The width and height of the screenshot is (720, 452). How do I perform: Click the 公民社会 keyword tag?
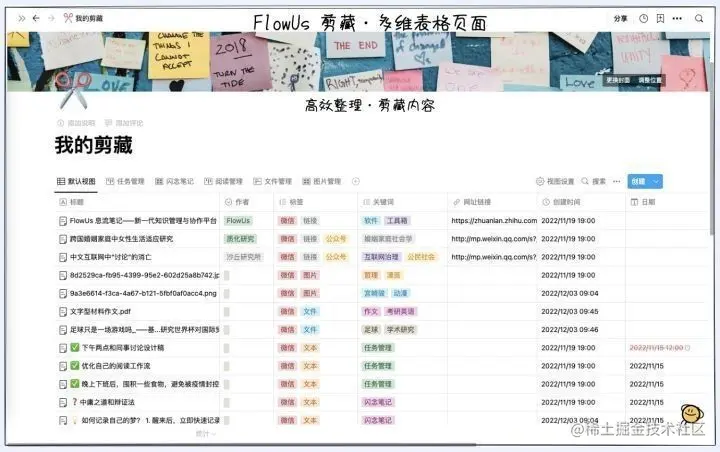421,257
